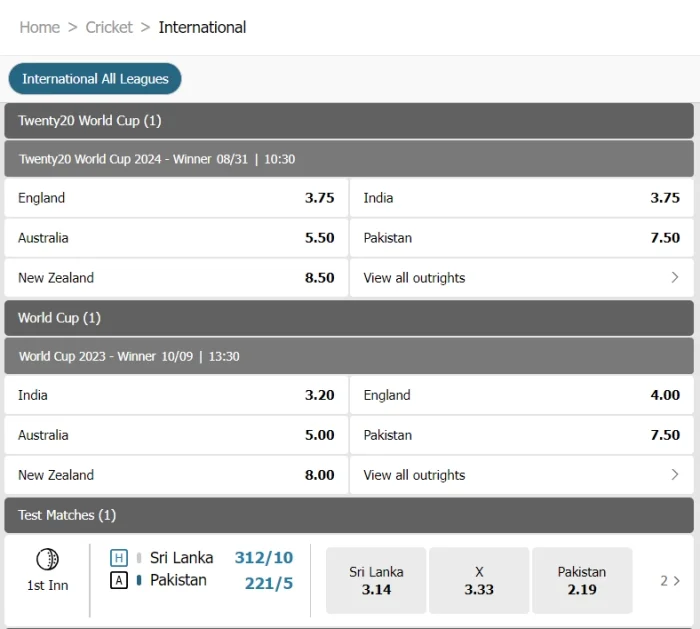Open Pakistan team name in Test match

coord(179,580)
